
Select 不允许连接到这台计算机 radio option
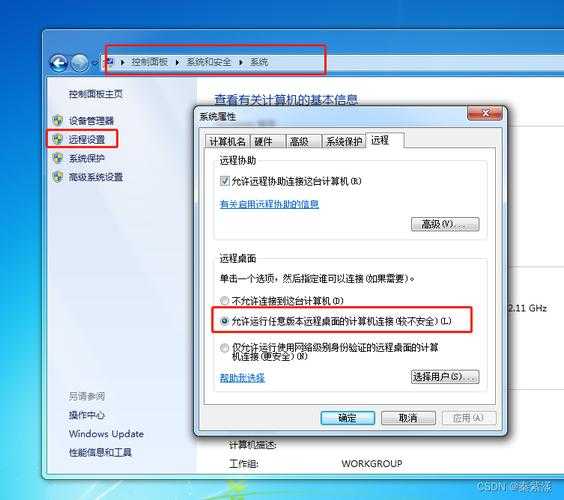click(224, 300)
